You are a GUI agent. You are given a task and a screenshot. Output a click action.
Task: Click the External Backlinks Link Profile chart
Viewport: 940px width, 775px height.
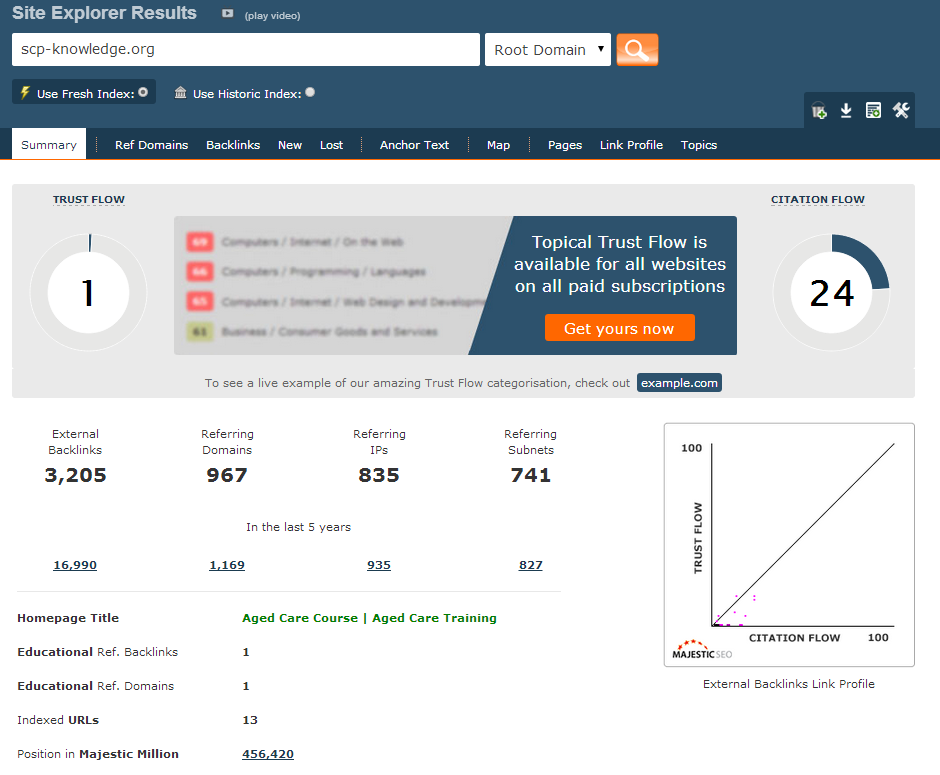click(x=789, y=545)
